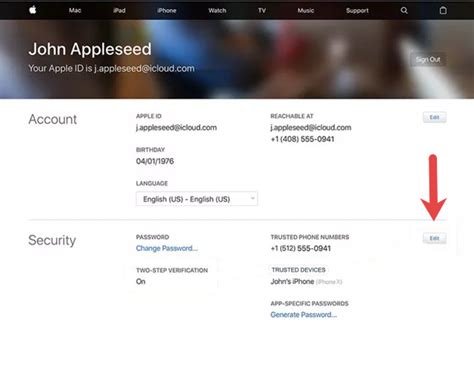Click birthday value 04/01/1976
Image resolution: width=474 pixels, height=378 pixels.
(155, 161)
